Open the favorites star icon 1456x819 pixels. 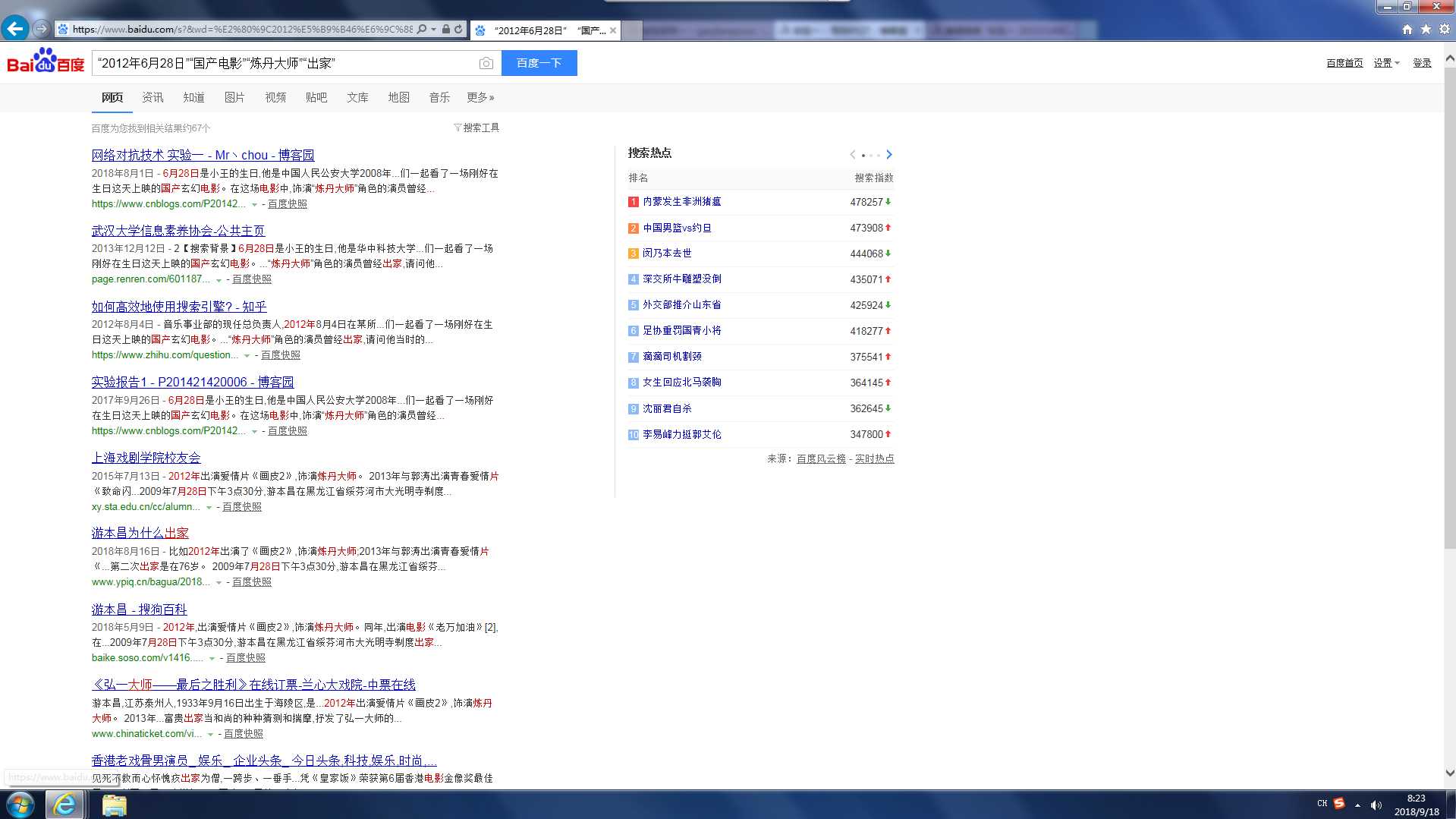pos(1426,29)
